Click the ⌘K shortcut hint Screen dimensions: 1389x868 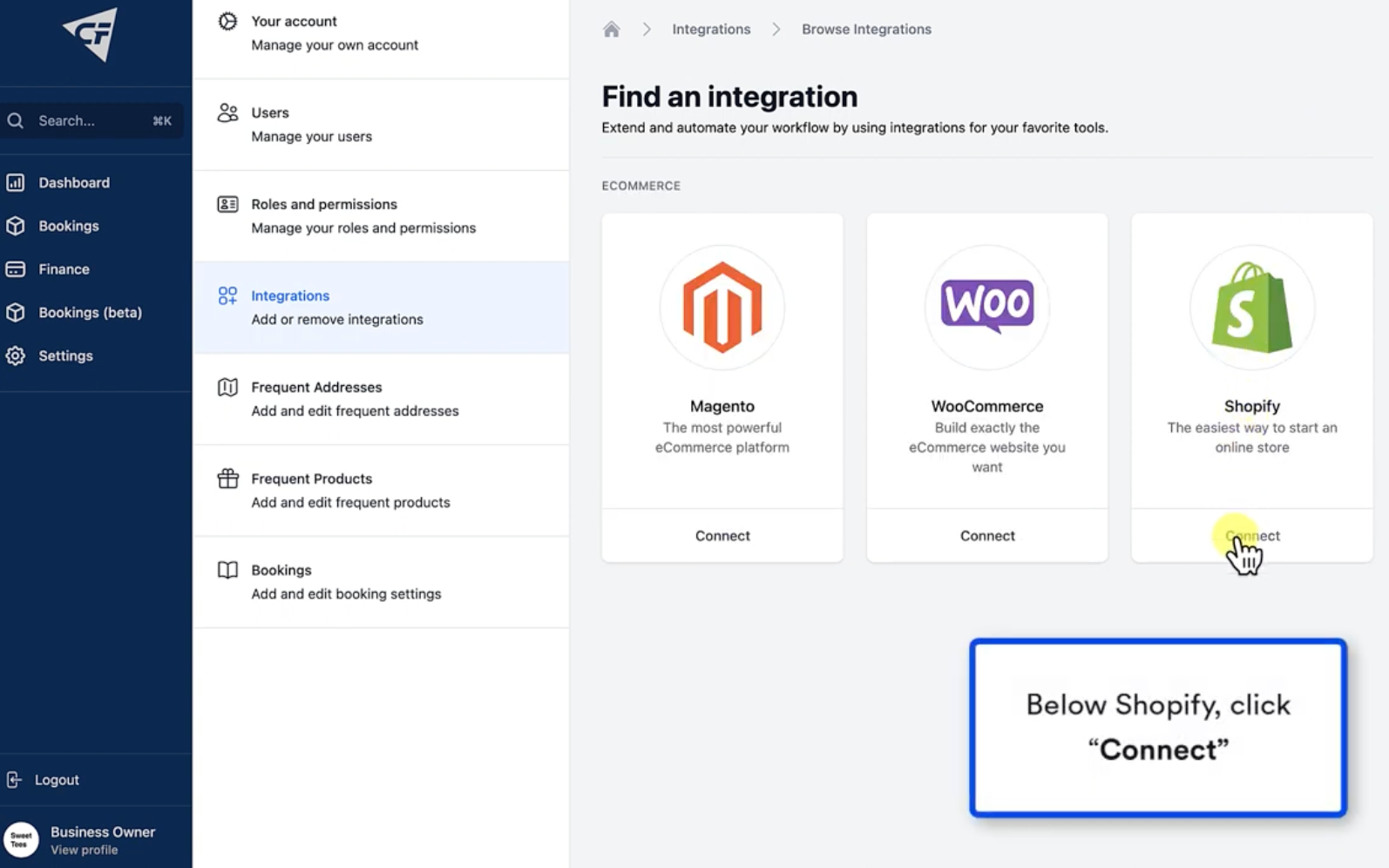pyautogui.click(x=162, y=121)
